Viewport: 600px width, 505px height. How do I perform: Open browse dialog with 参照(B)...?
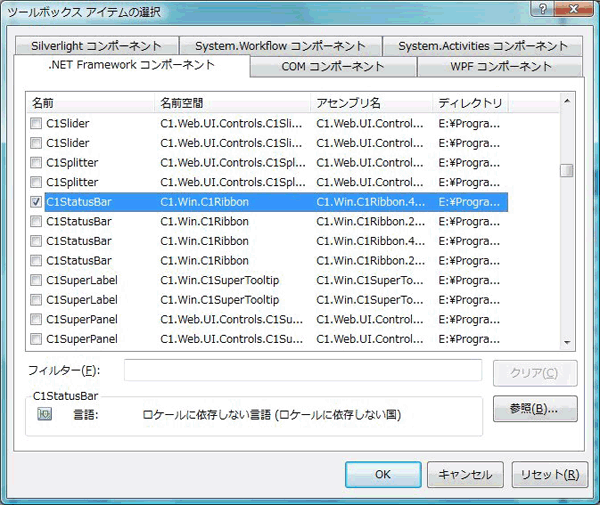pos(535,409)
